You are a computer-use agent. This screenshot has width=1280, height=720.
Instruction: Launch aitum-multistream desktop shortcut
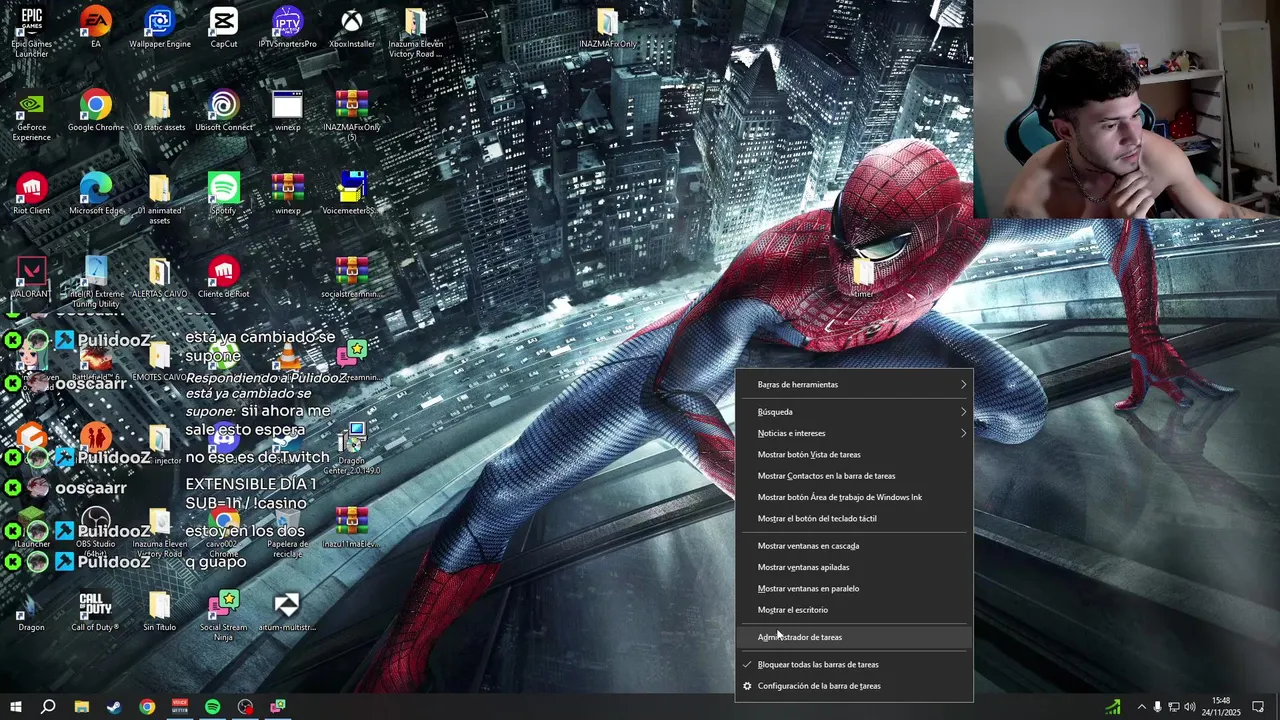(x=287, y=612)
